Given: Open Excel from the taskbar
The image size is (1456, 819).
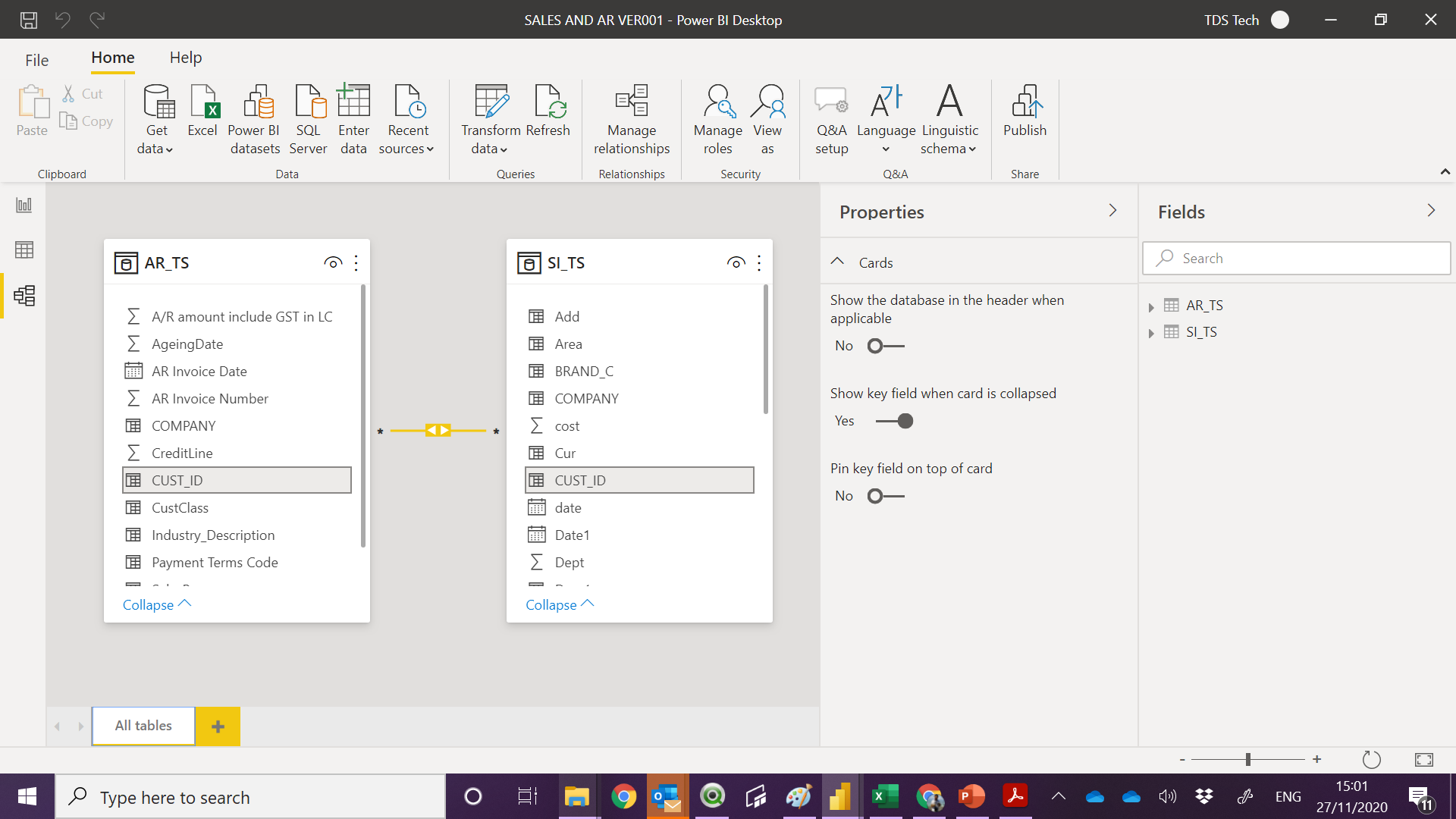Looking at the screenshot, I should [885, 796].
